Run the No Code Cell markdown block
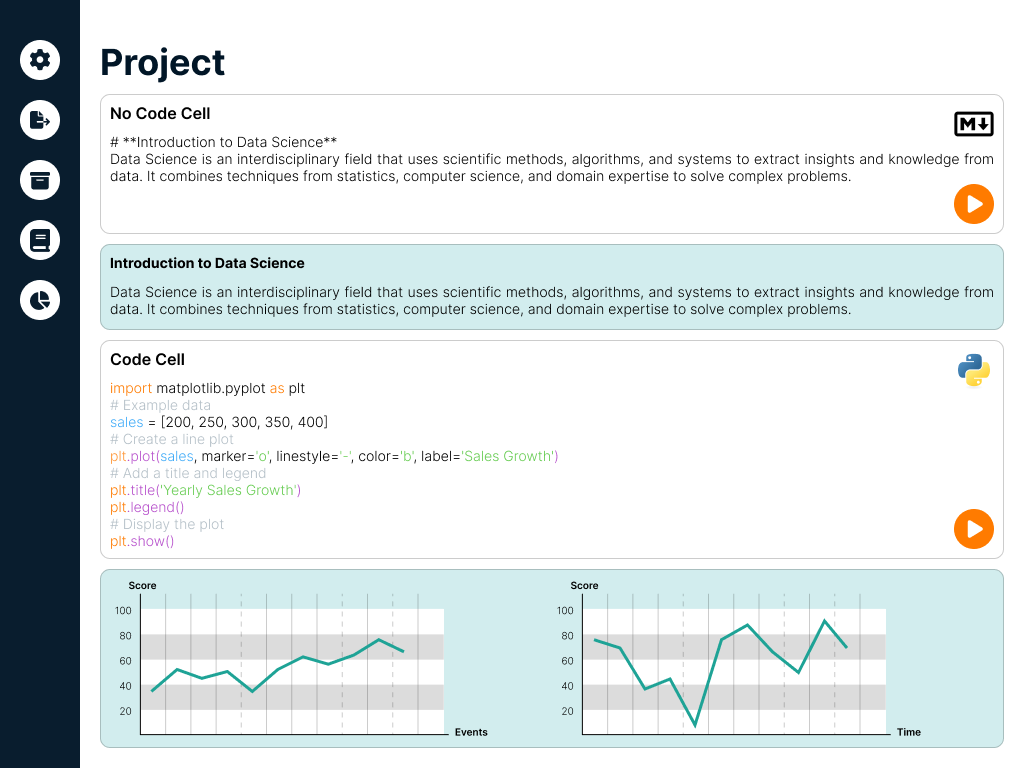 tap(973, 204)
